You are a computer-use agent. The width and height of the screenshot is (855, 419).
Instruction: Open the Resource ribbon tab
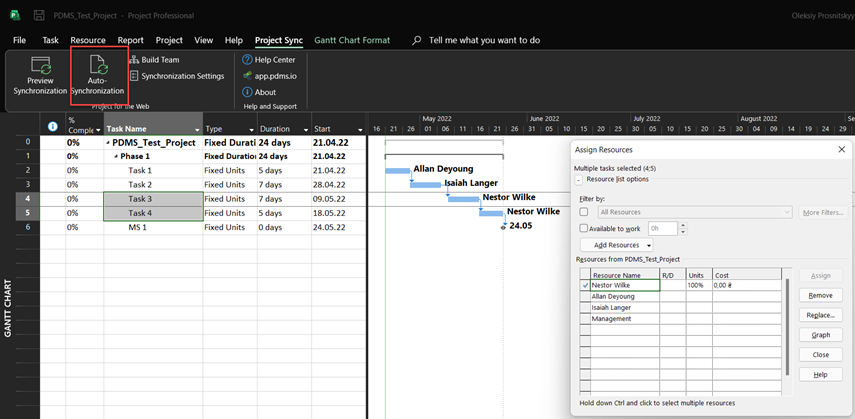pyautogui.click(x=88, y=40)
